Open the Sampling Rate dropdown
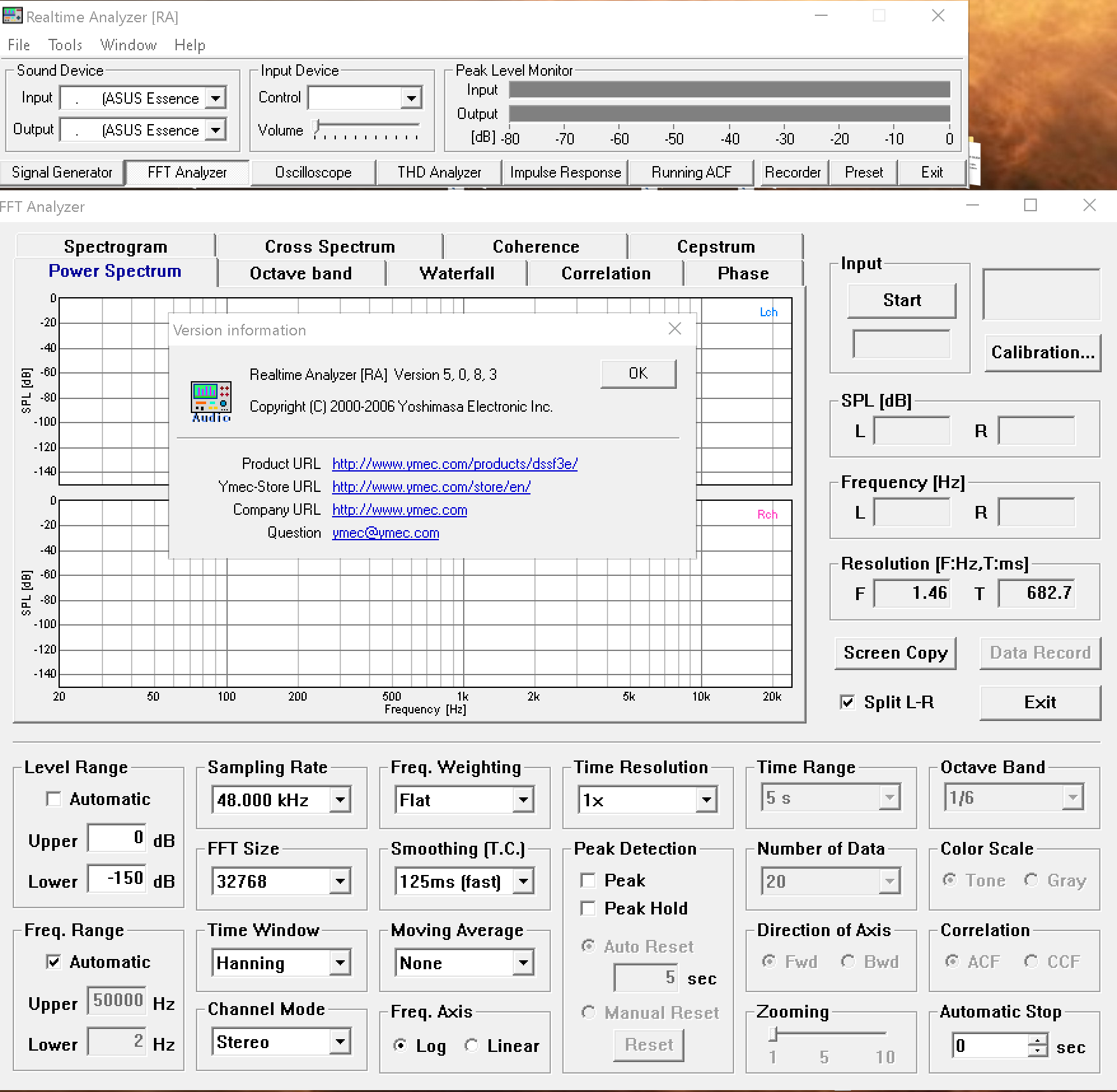This screenshot has height=1092, width=1117. coord(340,800)
